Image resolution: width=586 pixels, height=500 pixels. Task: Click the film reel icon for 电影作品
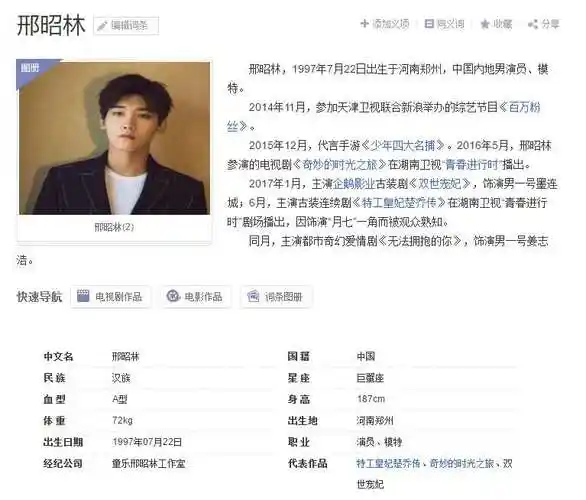pos(173,296)
